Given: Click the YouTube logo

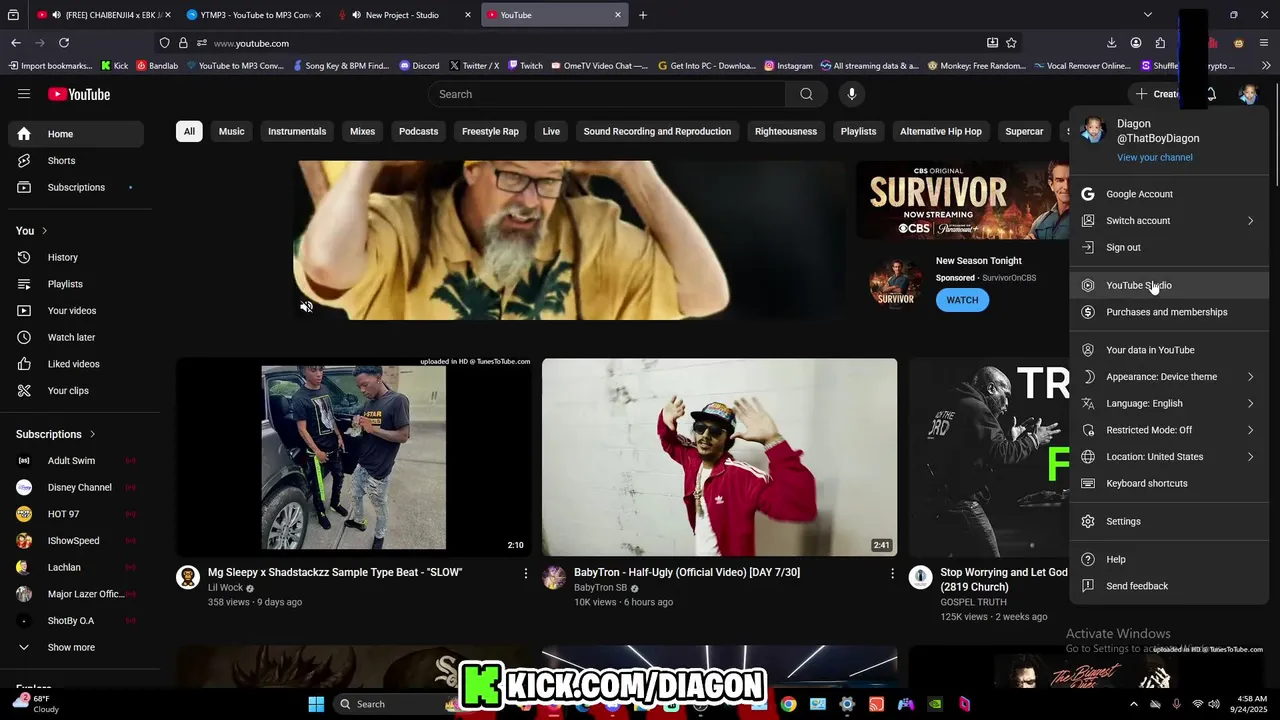Looking at the screenshot, I should click(x=79, y=94).
